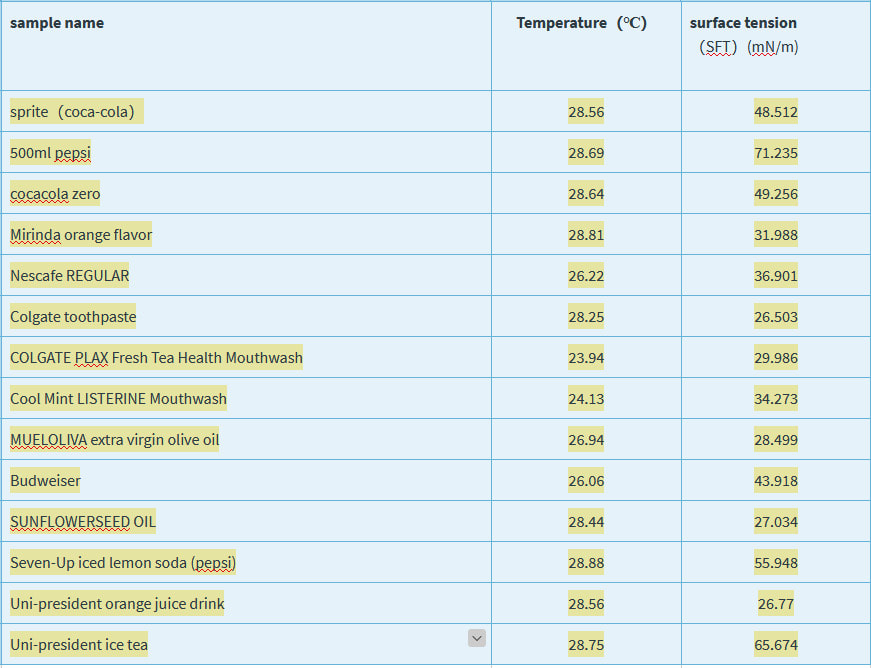Select surface tension value 29.986
The height and width of the screenshot is (668, 871).
[775, 357]
